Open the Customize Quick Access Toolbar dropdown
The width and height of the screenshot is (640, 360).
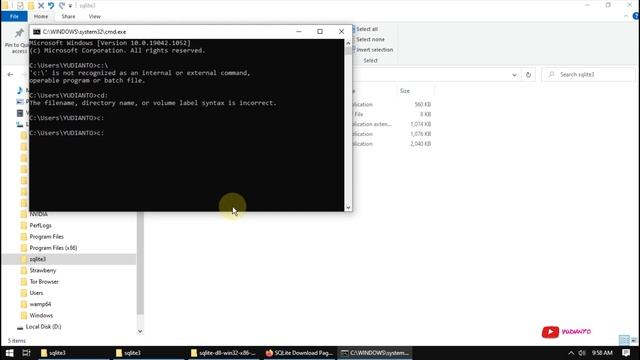(70, 6)
